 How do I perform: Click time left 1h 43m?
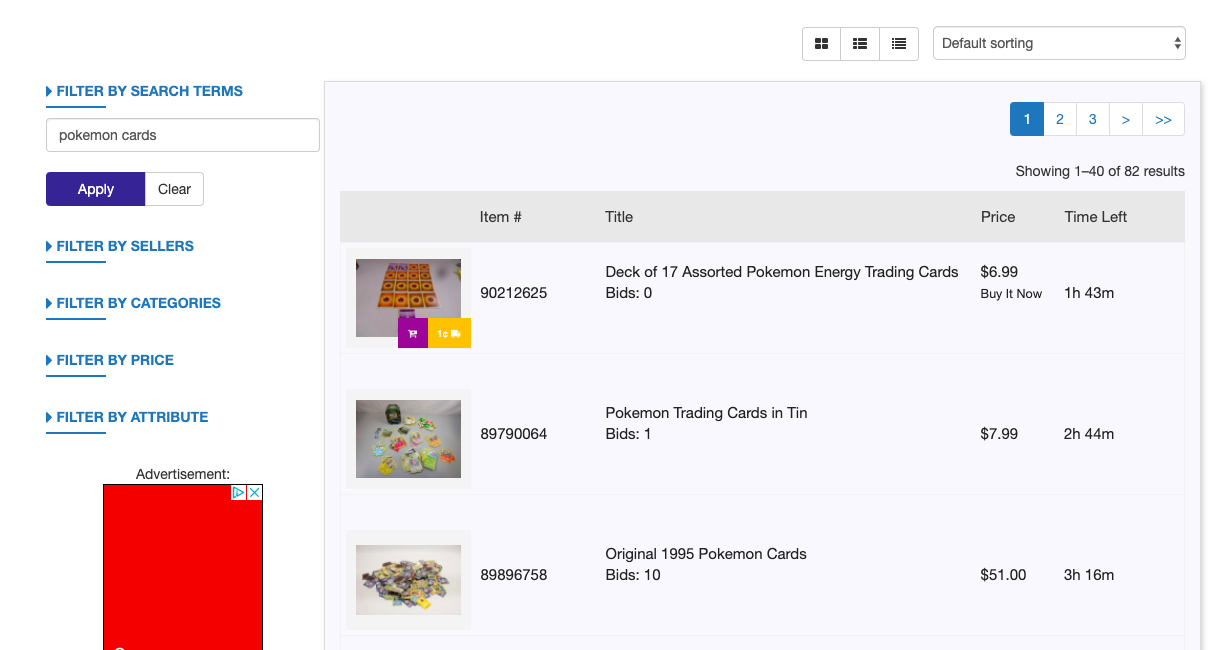pyautogui.click(x=1089, y=293)
